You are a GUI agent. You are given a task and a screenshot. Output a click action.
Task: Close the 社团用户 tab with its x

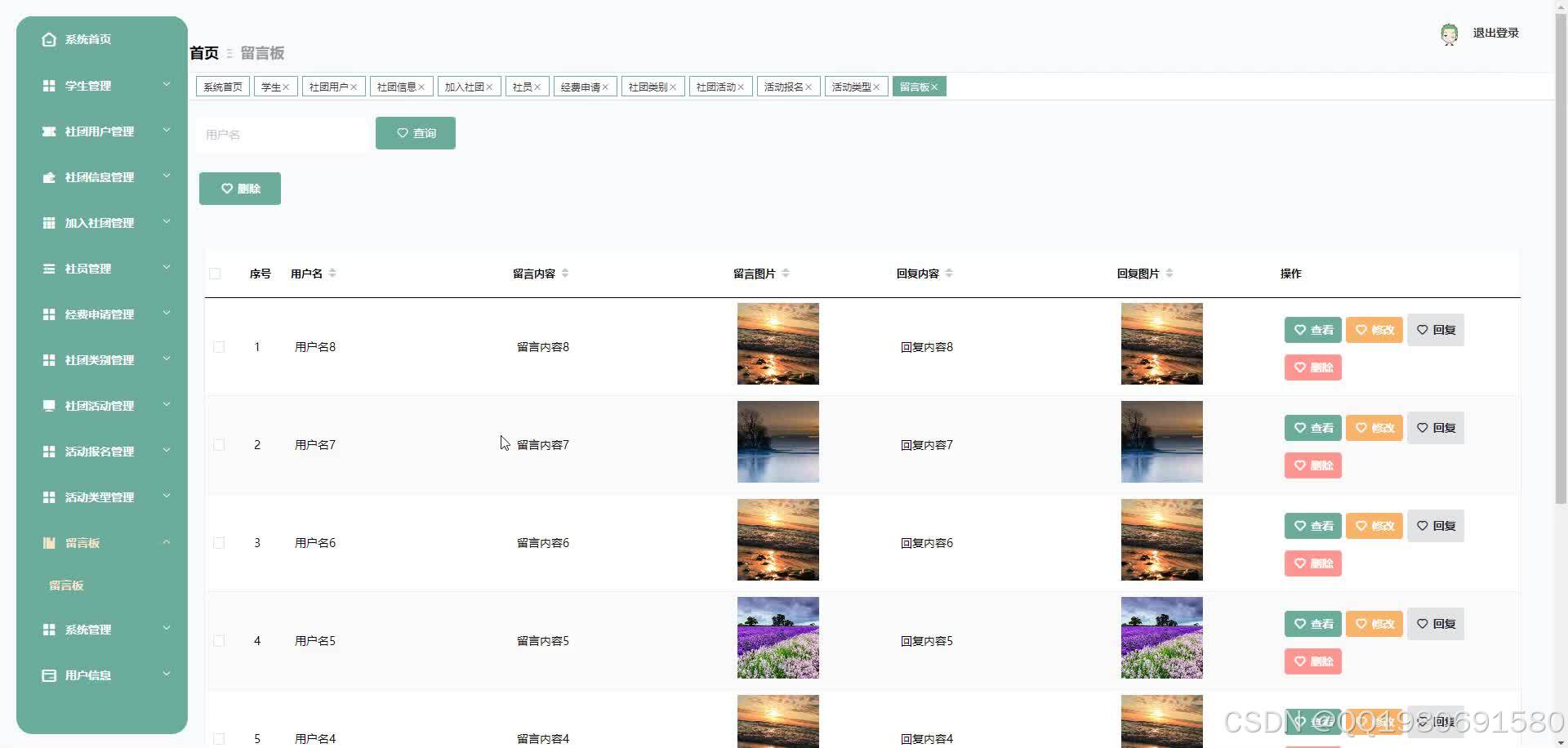point(354,87)
